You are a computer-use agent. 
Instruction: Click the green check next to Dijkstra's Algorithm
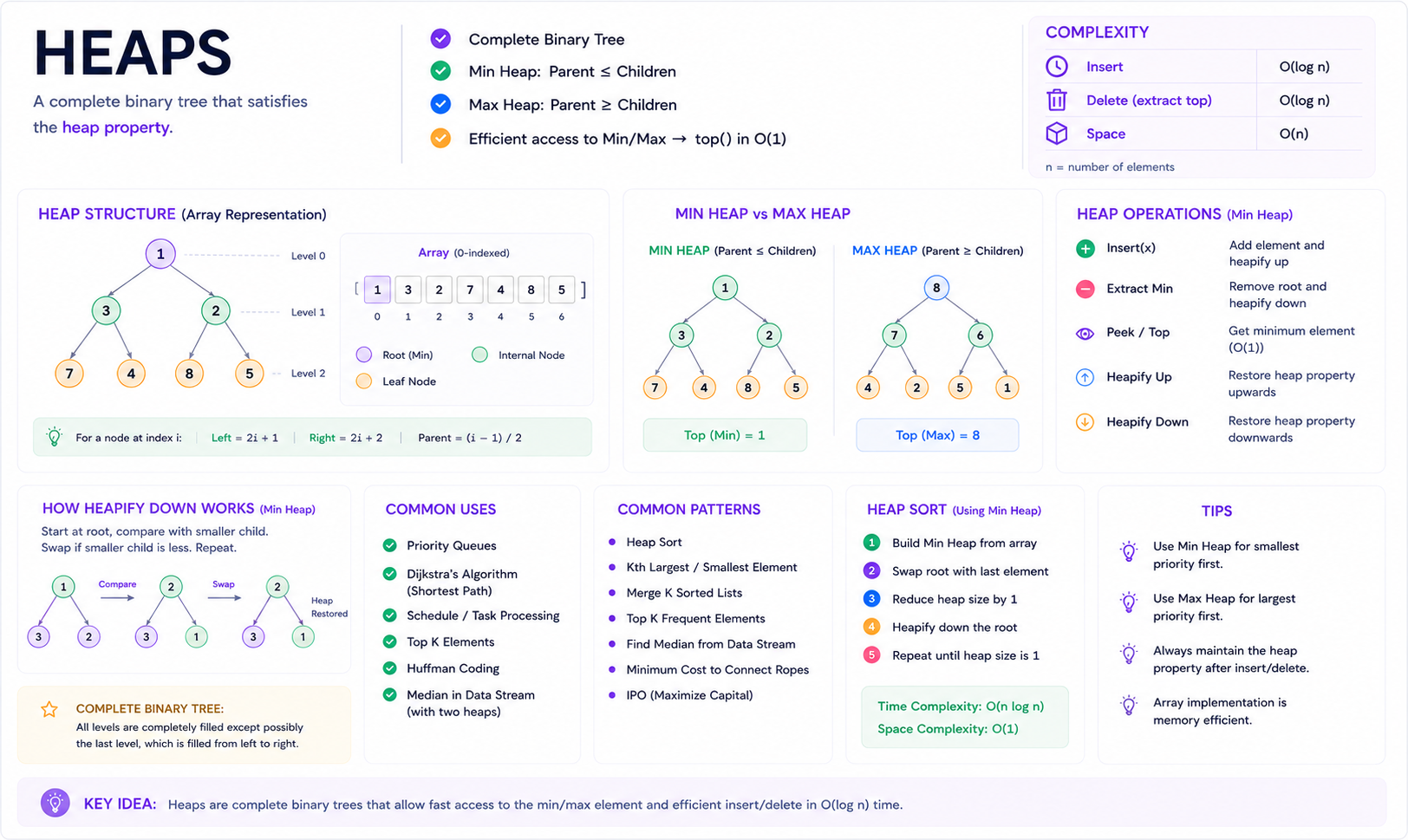tap(390, 574)
